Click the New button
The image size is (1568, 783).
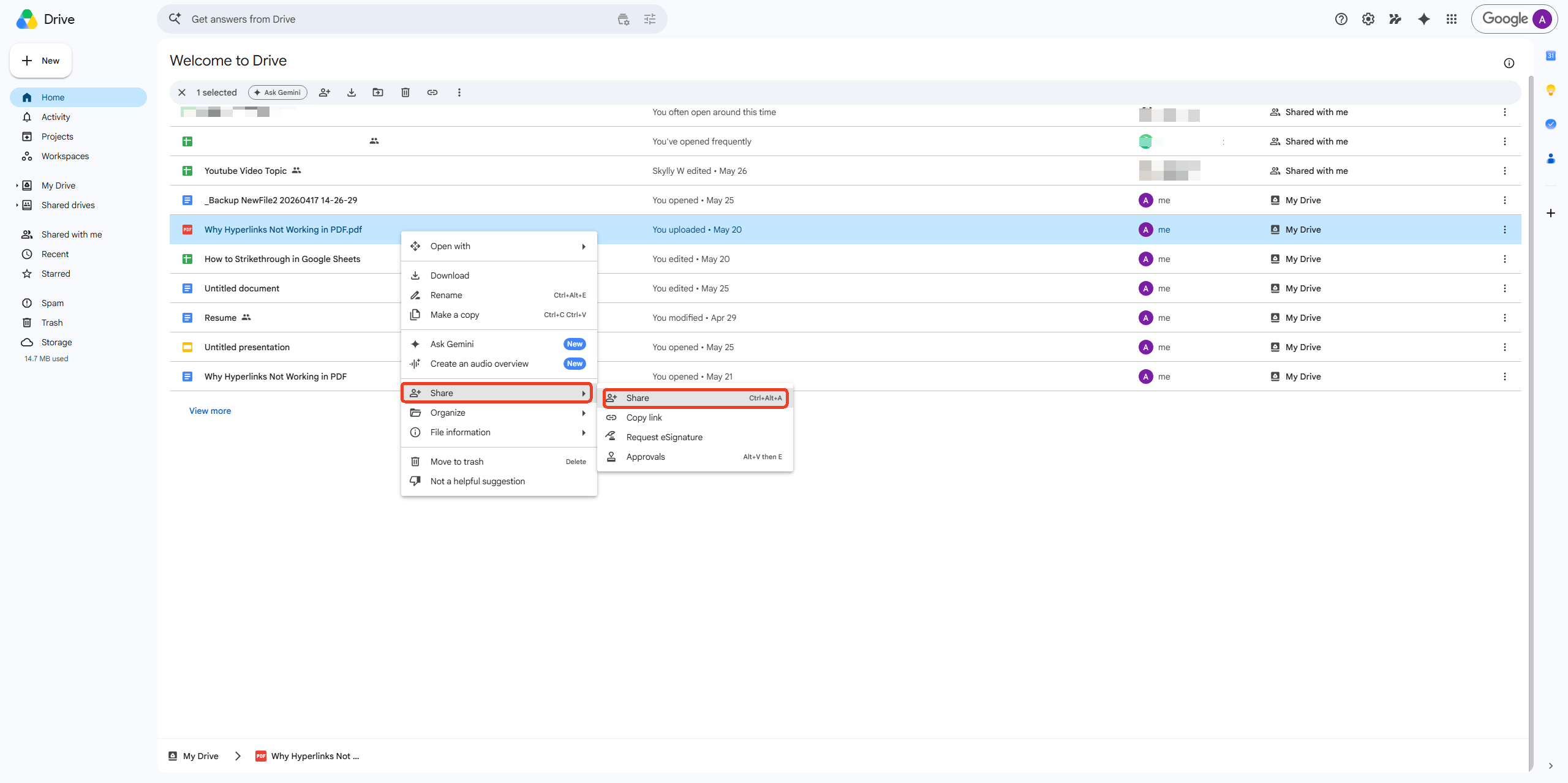click(40, 61)
